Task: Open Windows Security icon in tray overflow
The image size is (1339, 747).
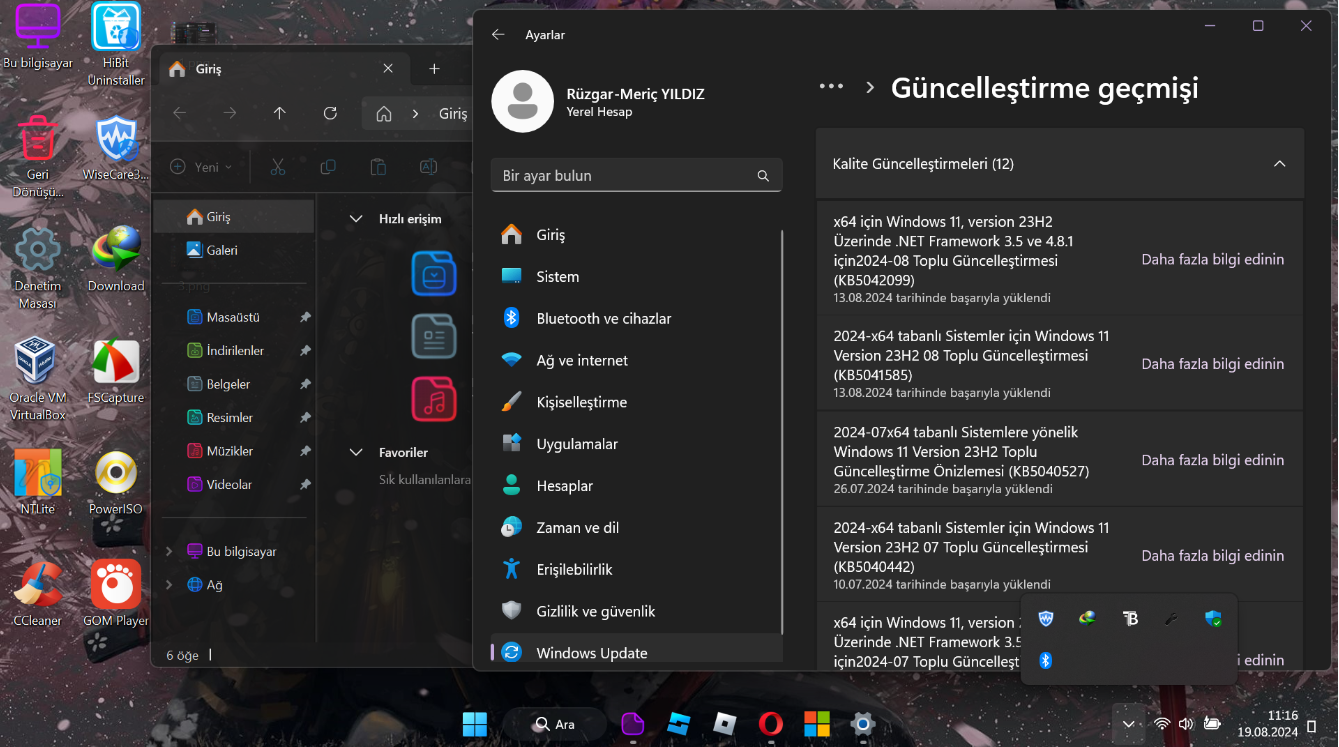Action: point(1214,619)
